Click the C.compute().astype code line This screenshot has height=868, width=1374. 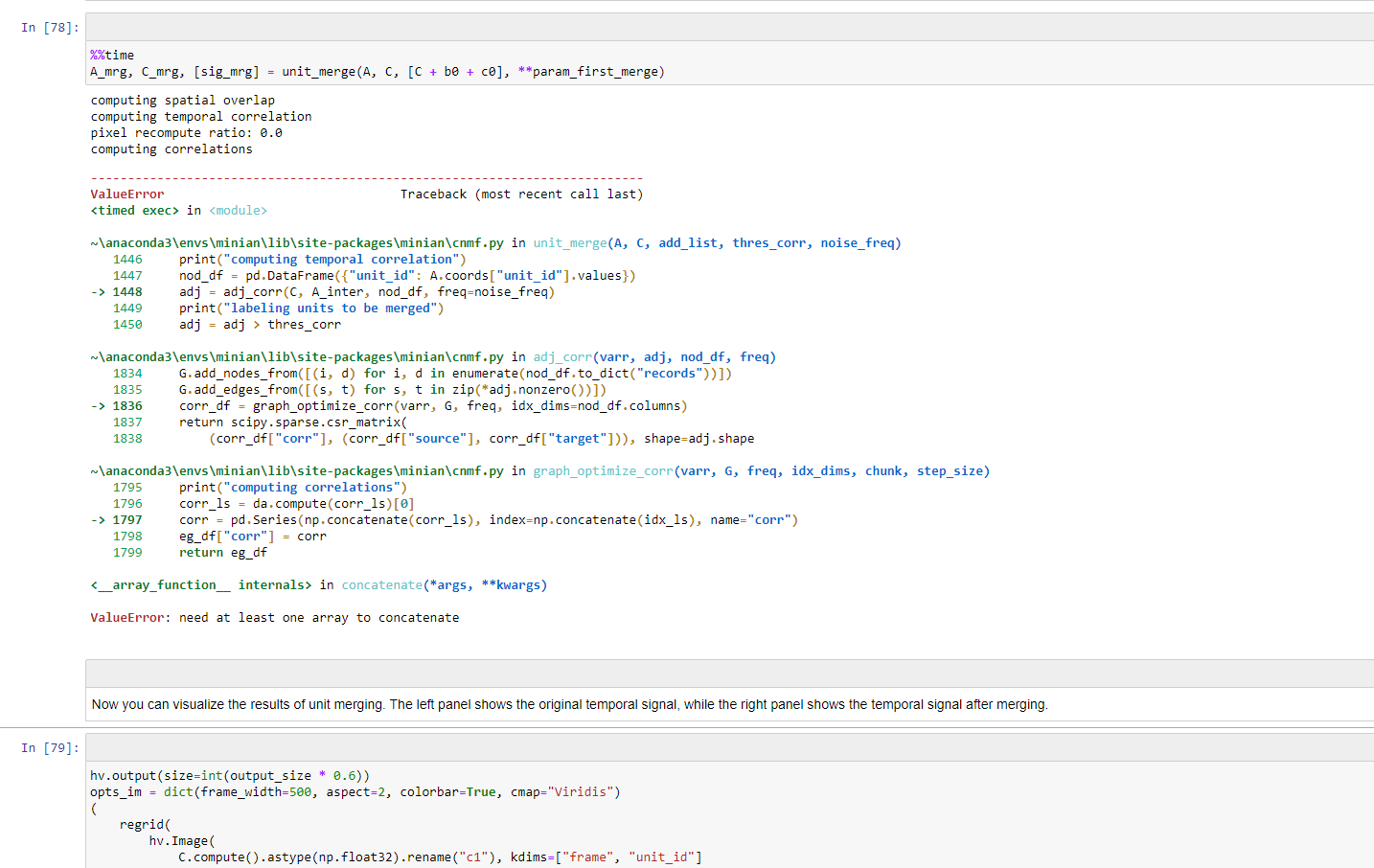(x=441, y=857)
